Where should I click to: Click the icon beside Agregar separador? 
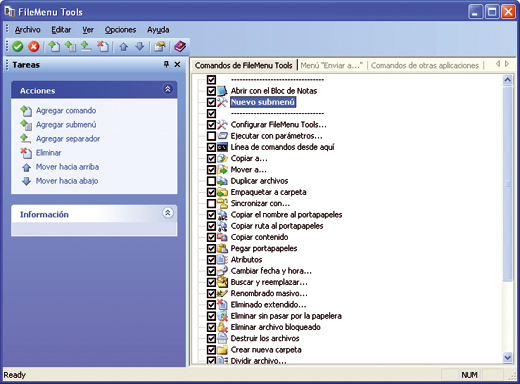tap(26, 138)
